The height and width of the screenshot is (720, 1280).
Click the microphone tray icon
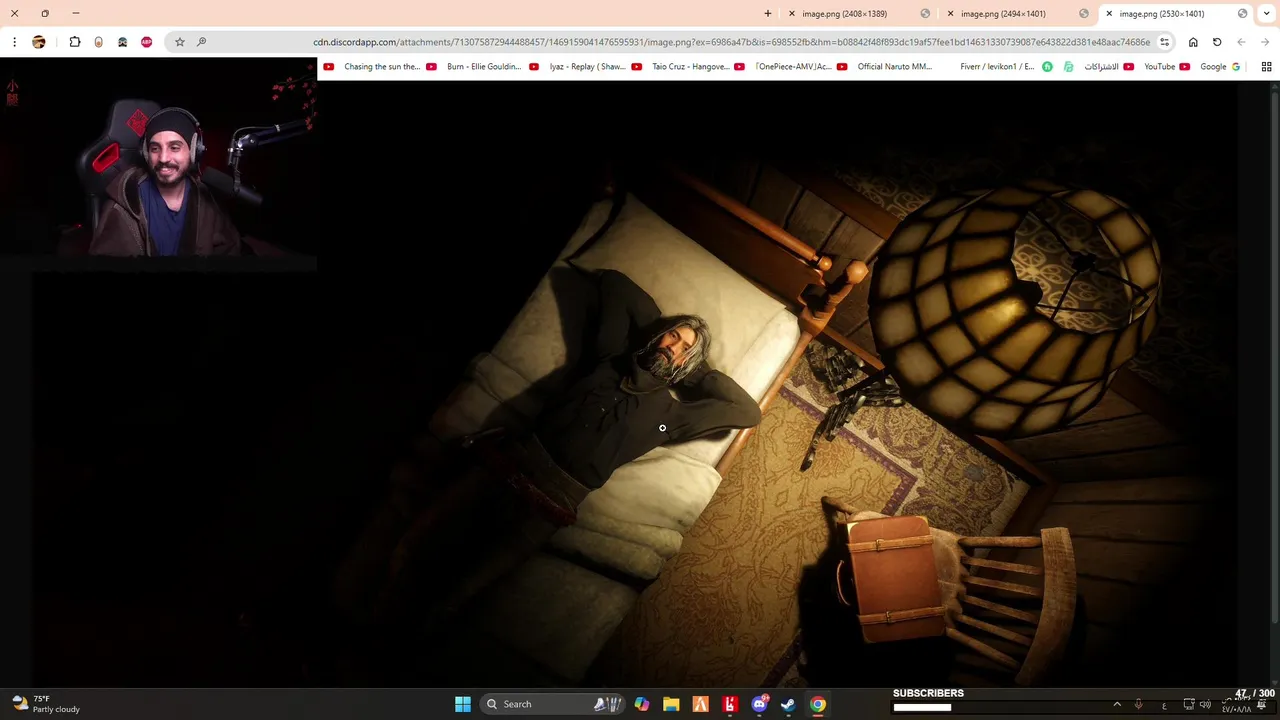[x=1138, y=704]
